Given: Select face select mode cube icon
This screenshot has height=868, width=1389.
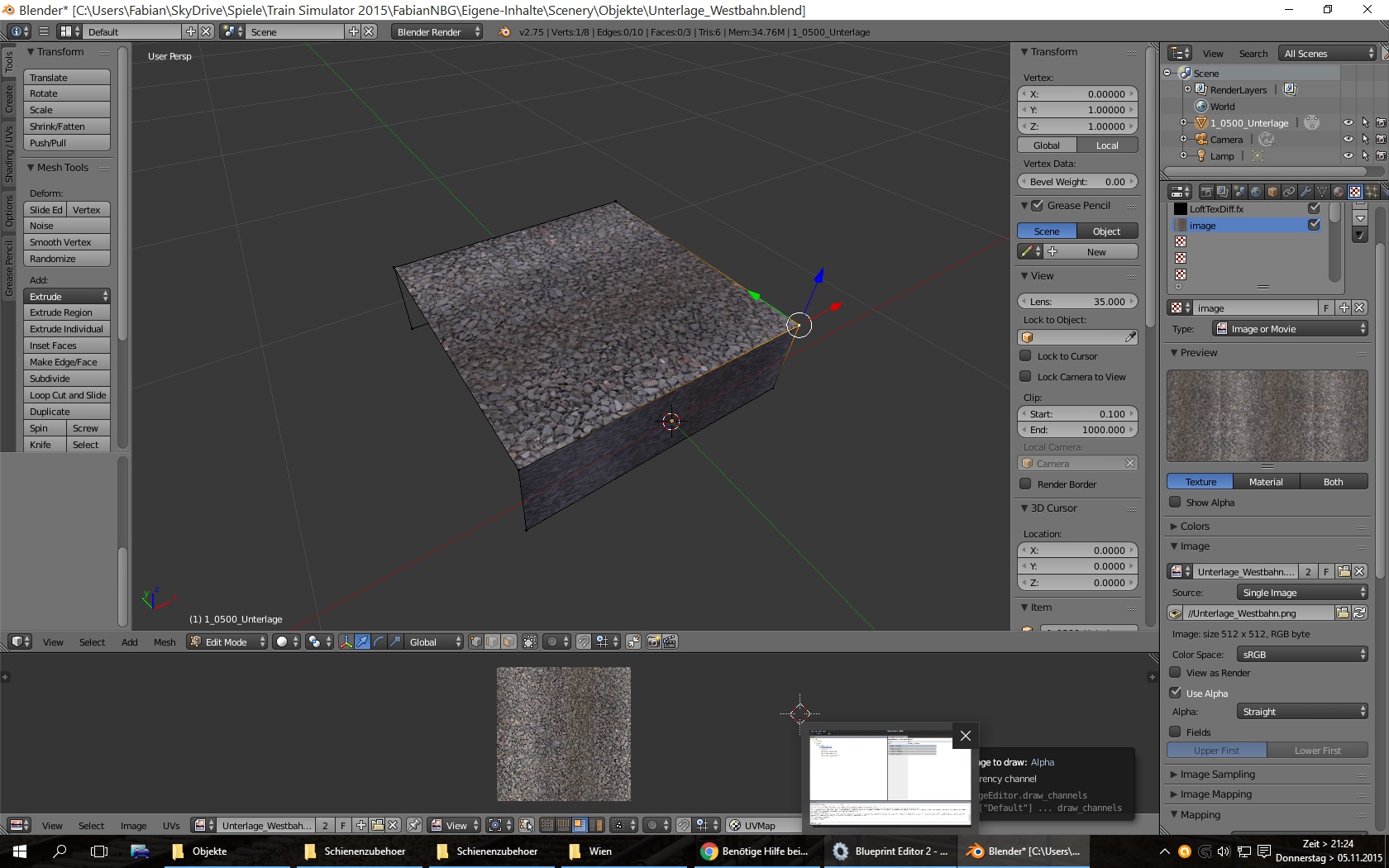Looking at the screenshot, I should [x=508, y=641].
